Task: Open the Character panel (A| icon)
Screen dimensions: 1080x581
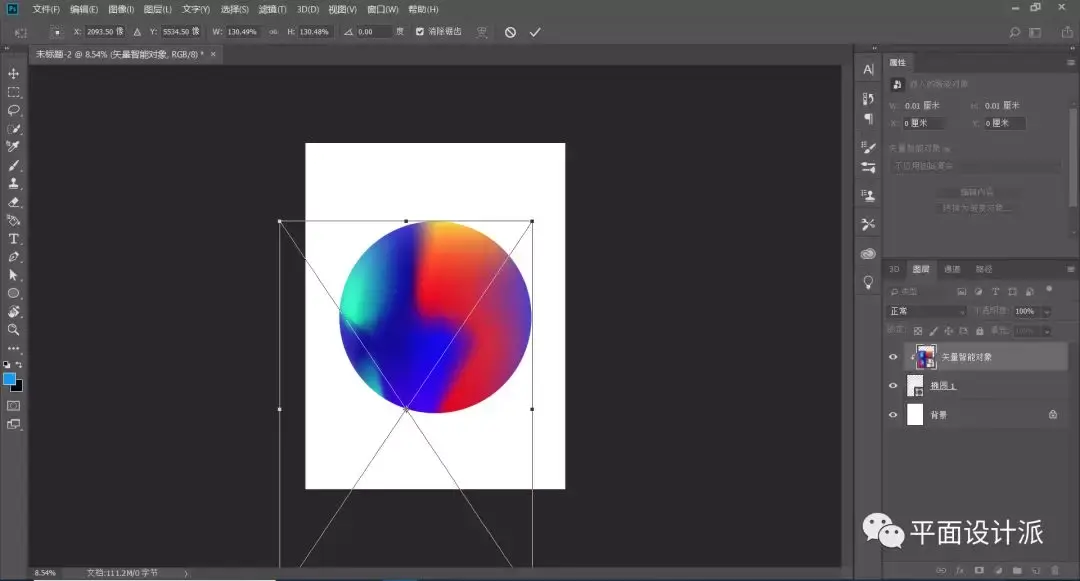Action: click(x=869, y=70)
